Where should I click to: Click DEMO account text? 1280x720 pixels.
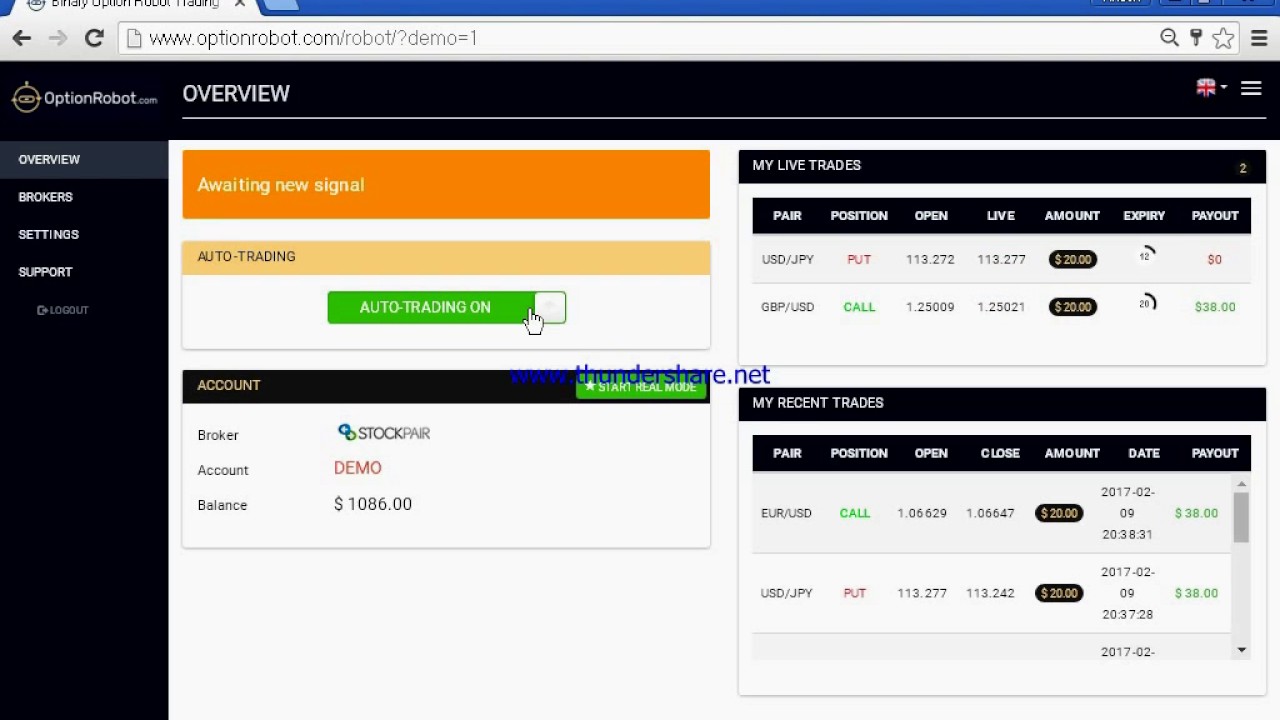357,468
